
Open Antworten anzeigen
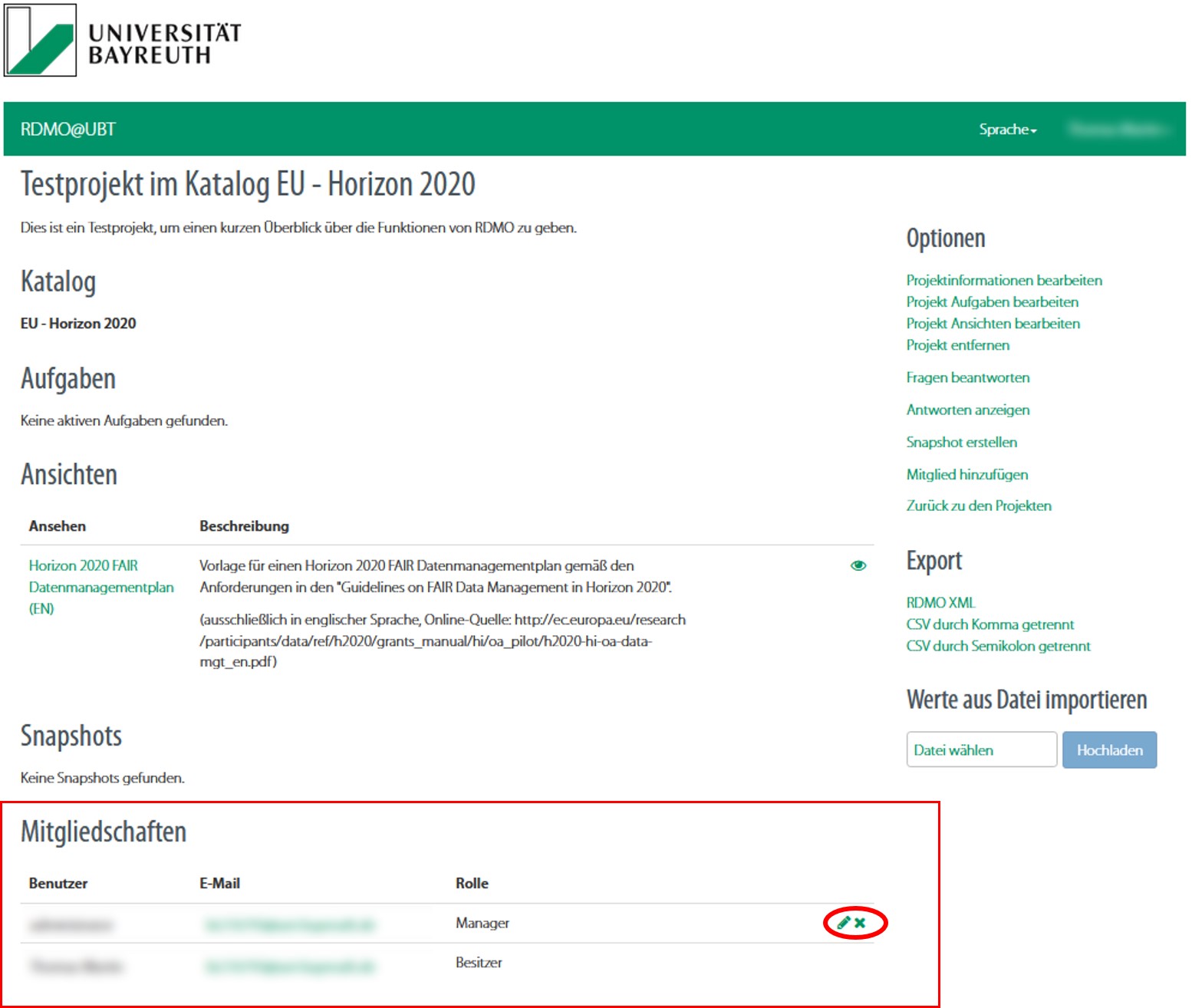(x=967, y=410)
